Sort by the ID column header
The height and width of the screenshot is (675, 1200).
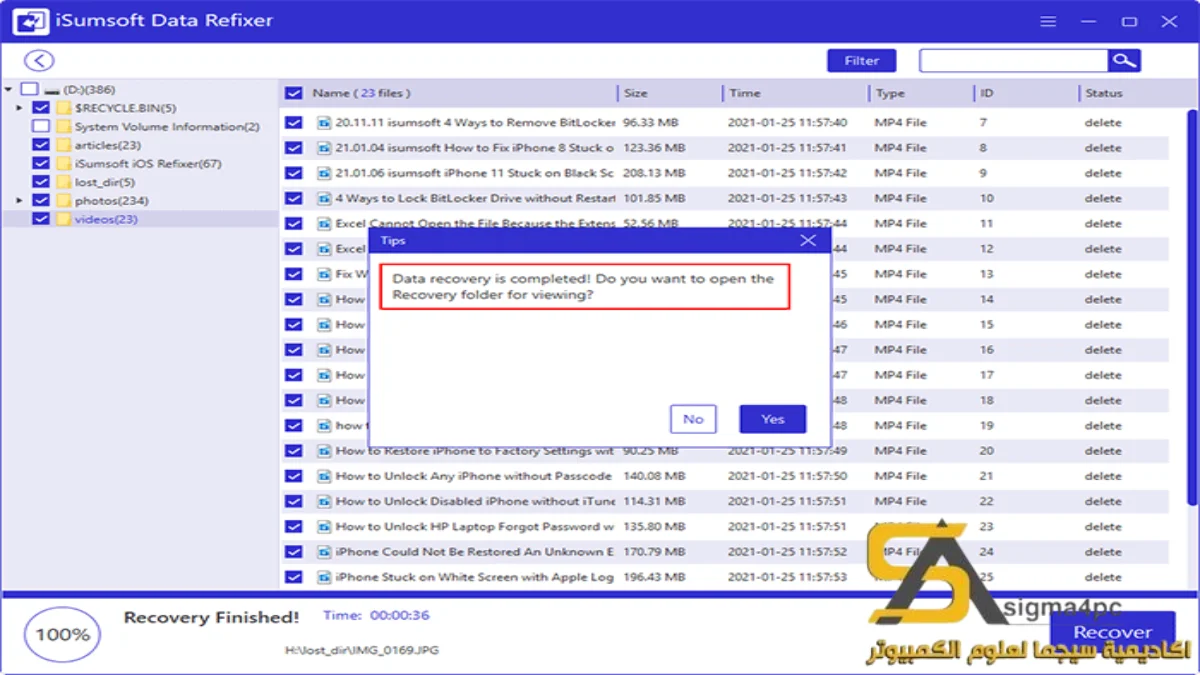click(986, 93)
